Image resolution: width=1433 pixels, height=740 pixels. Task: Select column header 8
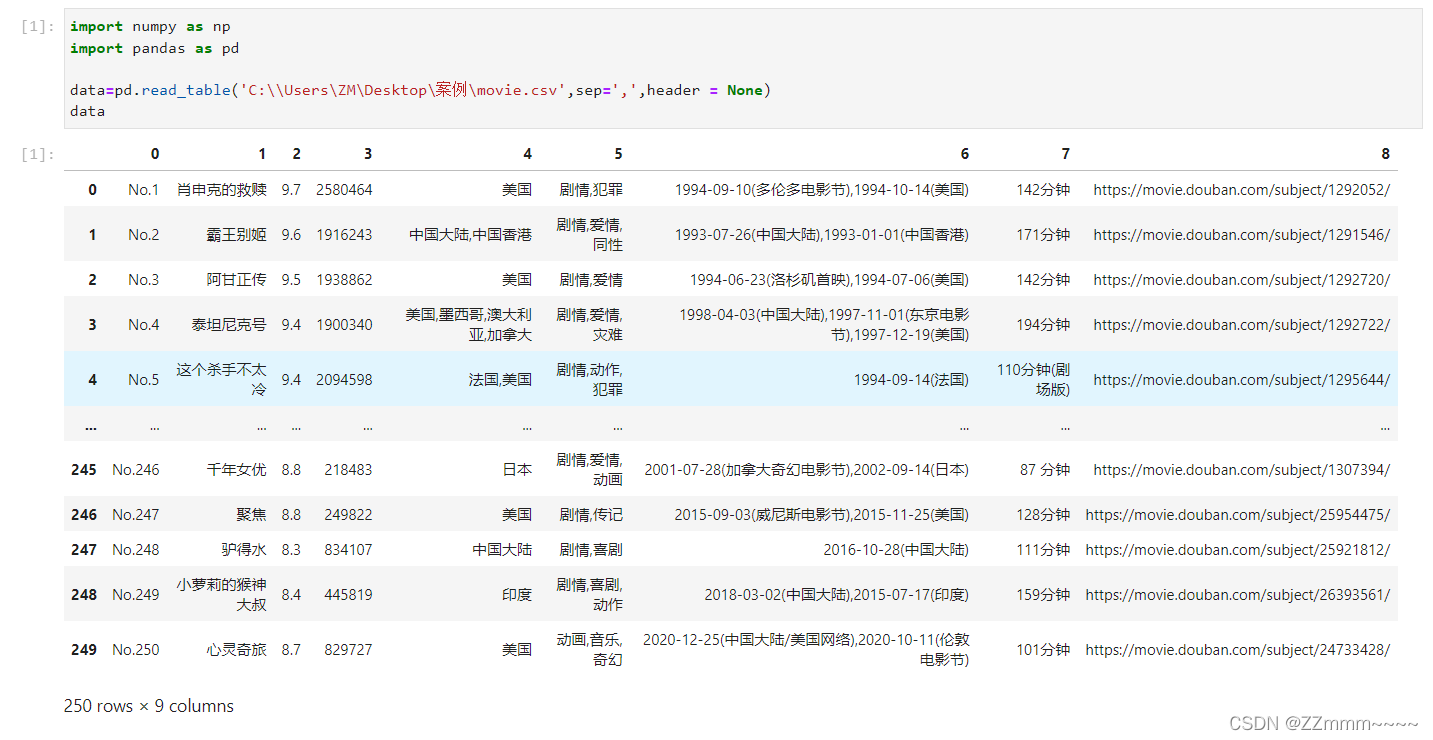point(1385,153)
